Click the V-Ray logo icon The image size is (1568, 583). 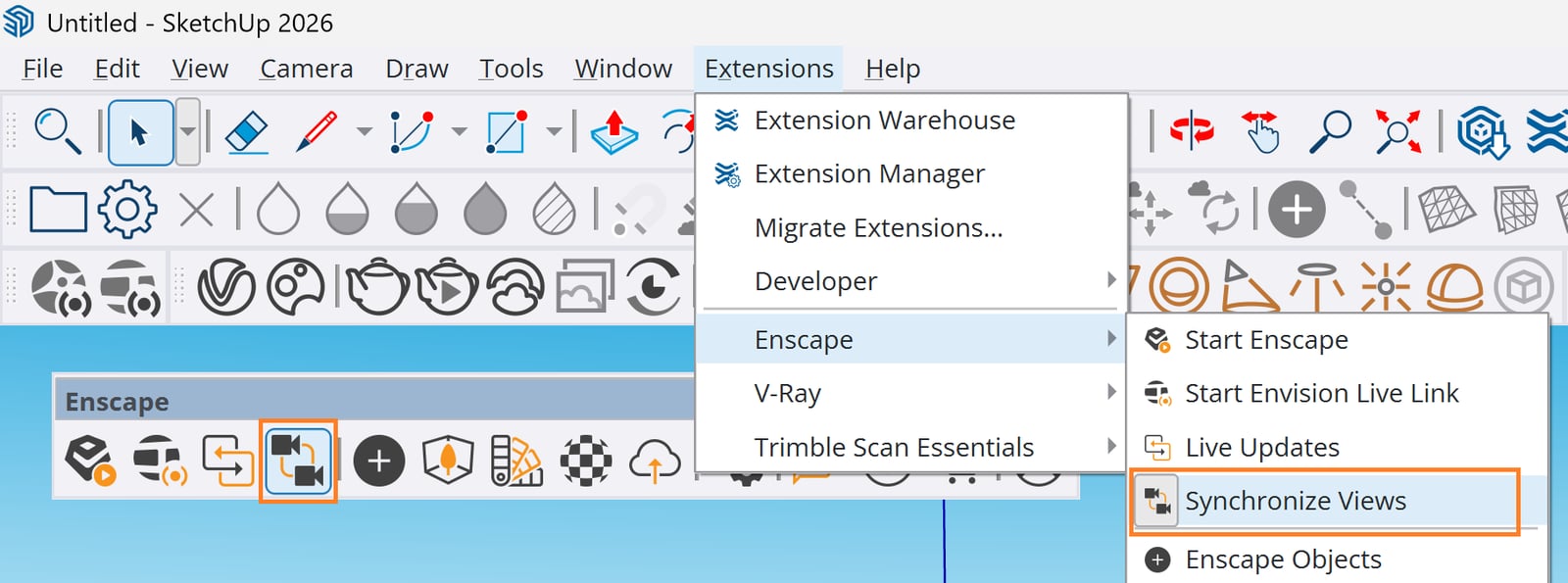tap(226, 288)
